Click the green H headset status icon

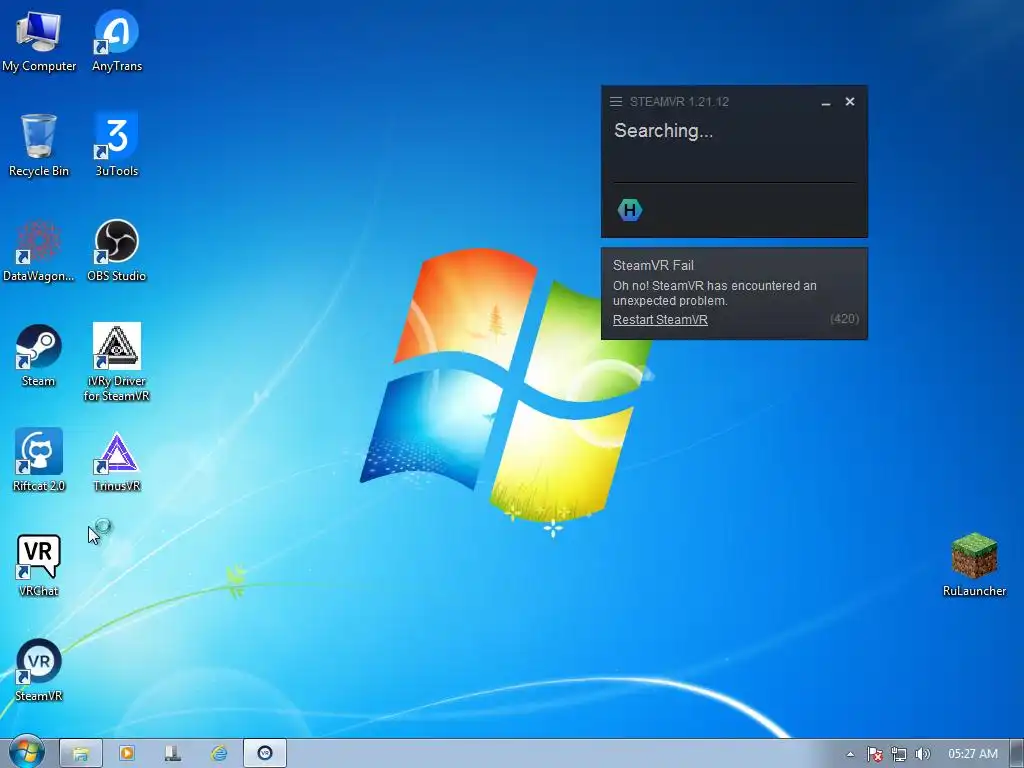pyautogui.click(x=630, y=210)
